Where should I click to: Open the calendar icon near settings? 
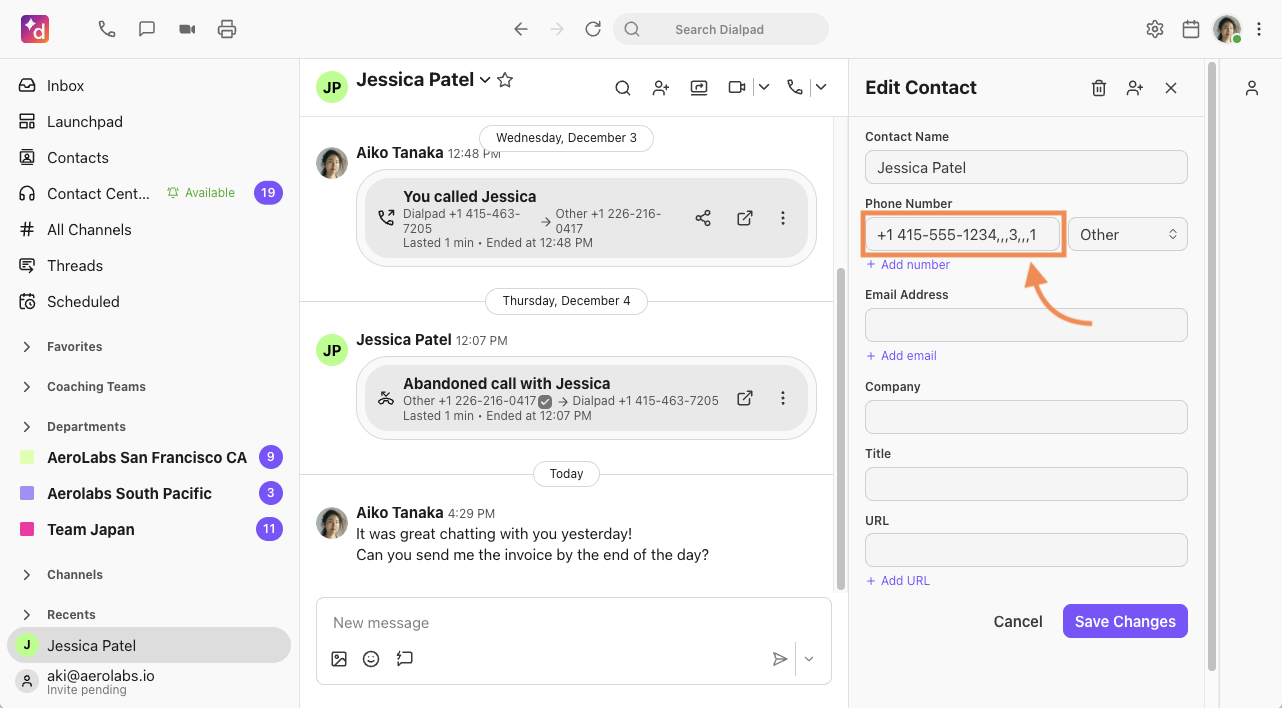[x=1190, y=29]
